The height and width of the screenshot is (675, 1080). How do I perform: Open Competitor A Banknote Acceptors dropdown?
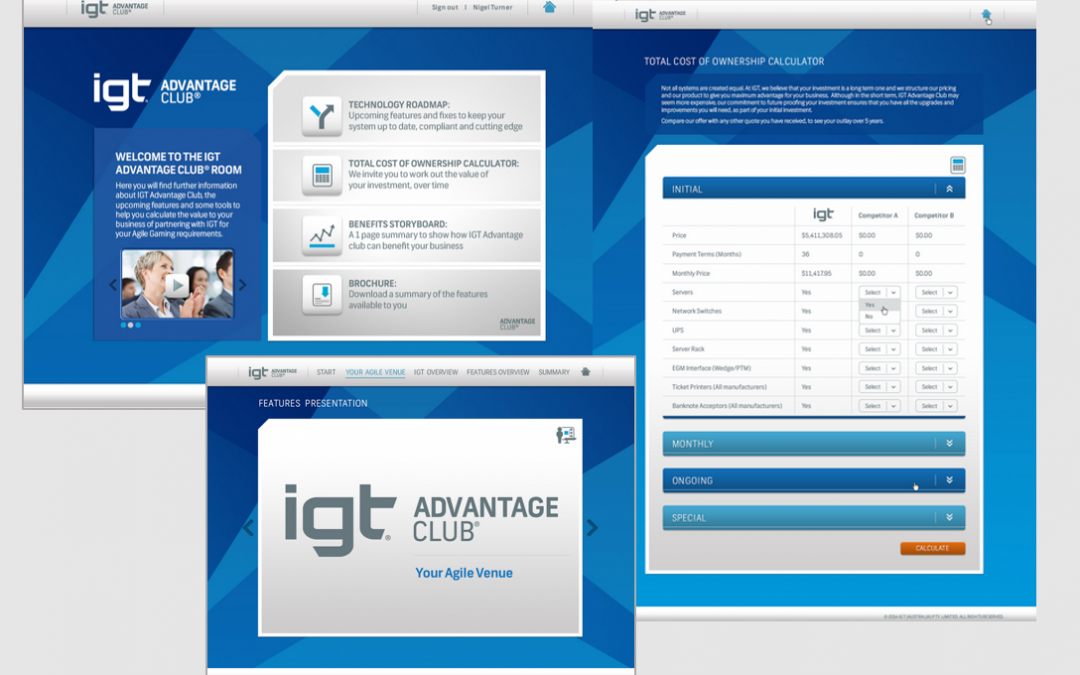880,406
